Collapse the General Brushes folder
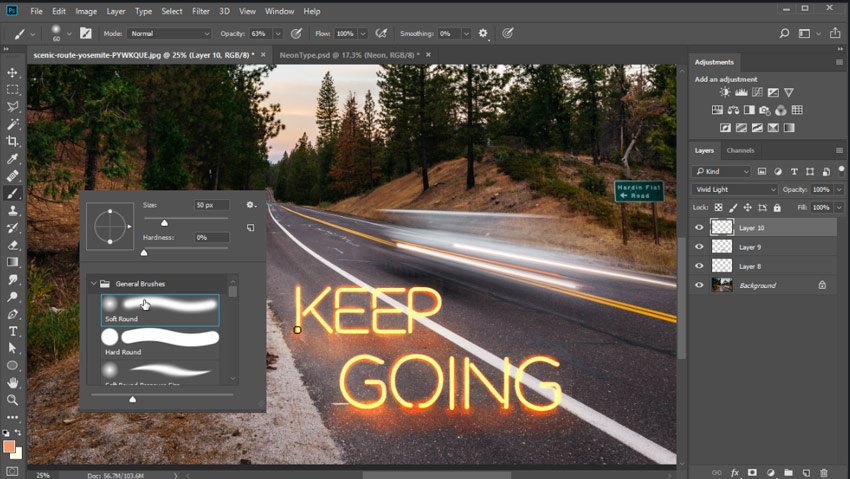This screenshot has width=850, height=479. (x=93, y=284)
